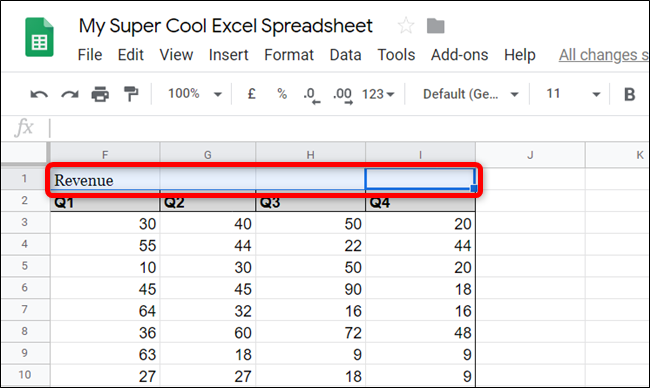Select cell with 72 in row 8
Image resolution: width=650 pixels, height=388 pixels.
point(310,332)
